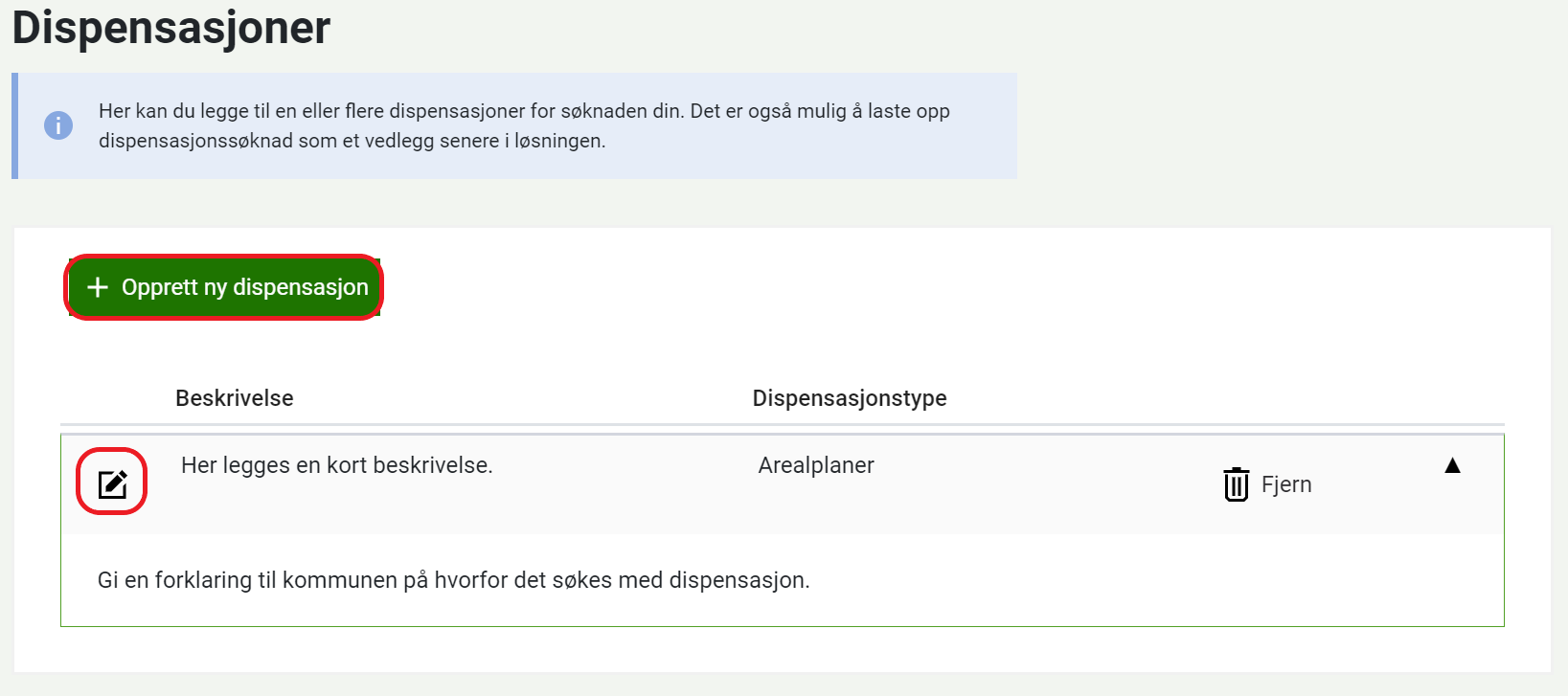
Task: Click the words 'for søknaden din' in the info box
Action: coord(605,111)
